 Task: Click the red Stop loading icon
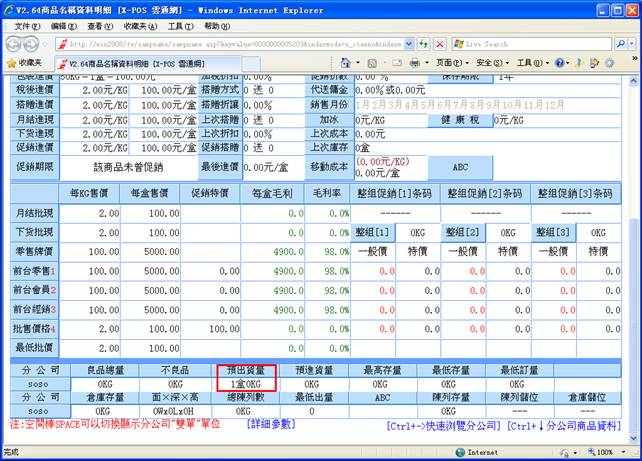coord(440,44)
